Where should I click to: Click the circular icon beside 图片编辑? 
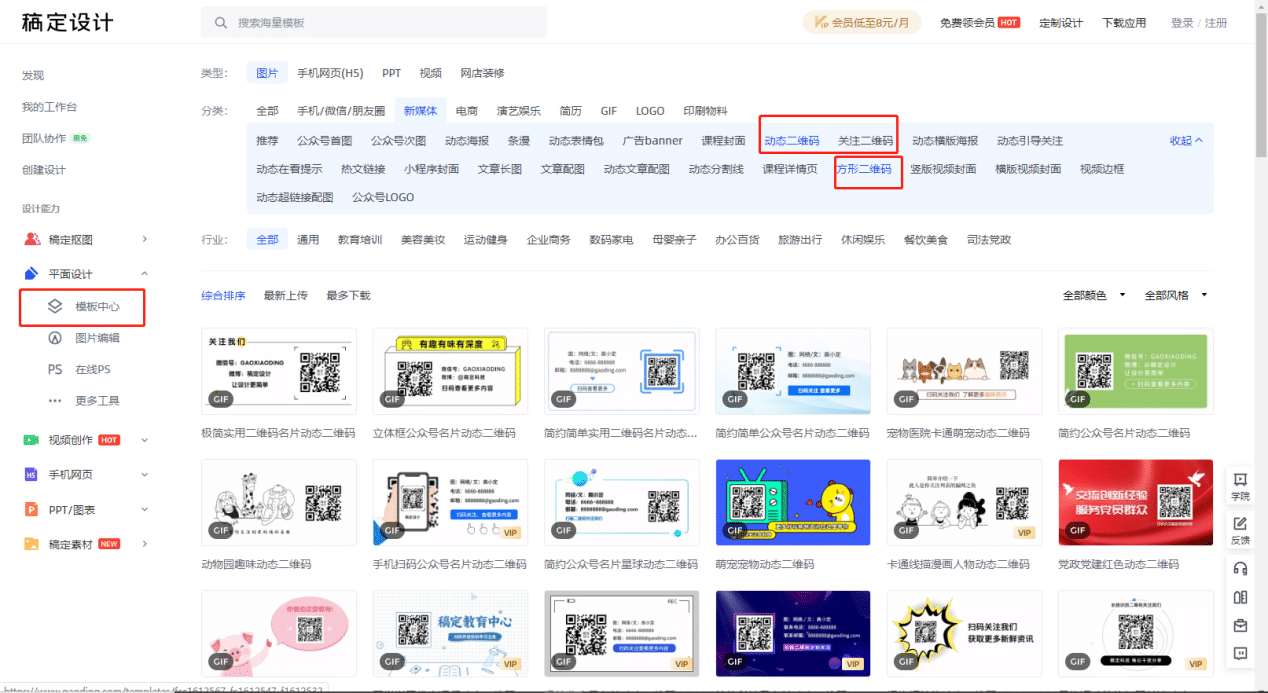[55, 338]
